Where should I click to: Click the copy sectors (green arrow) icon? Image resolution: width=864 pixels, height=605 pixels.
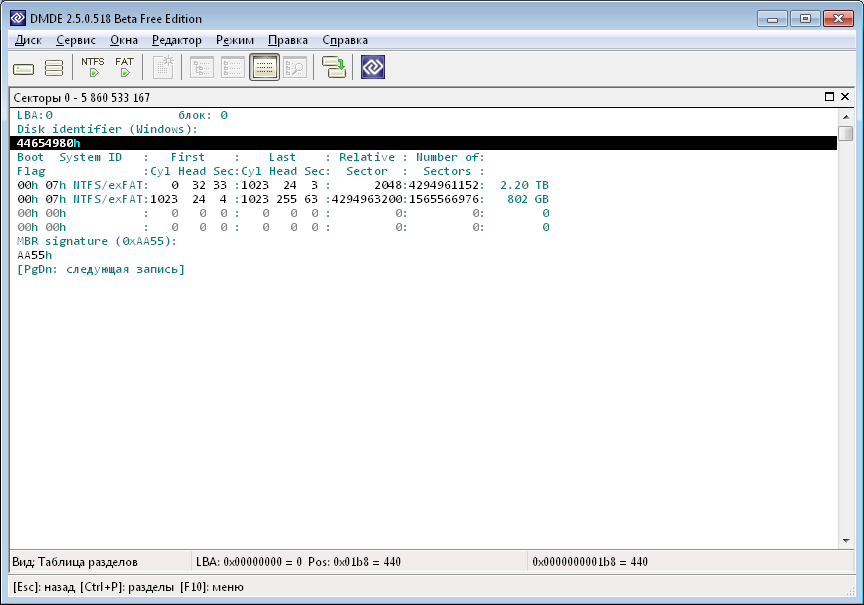click(334, 68)
